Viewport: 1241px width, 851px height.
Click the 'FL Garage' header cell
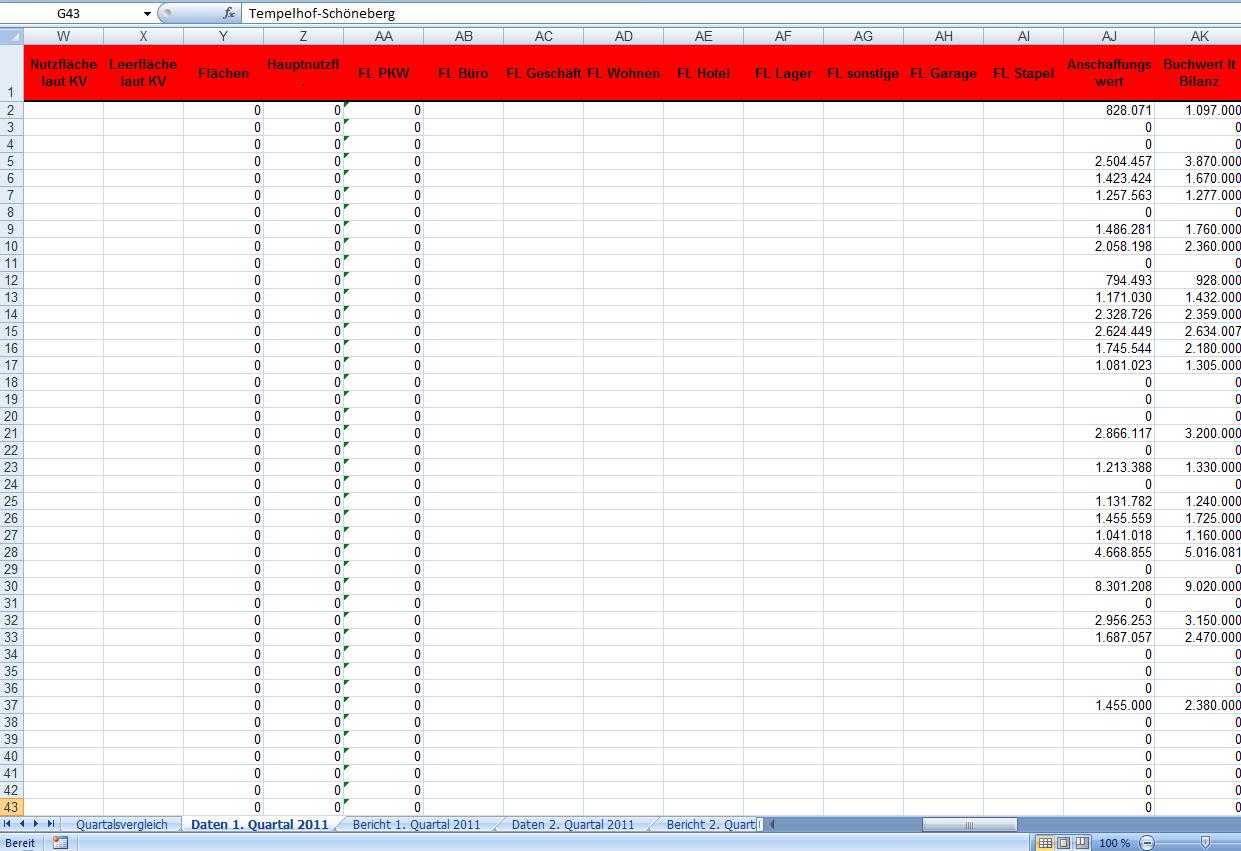pos(944,73)
